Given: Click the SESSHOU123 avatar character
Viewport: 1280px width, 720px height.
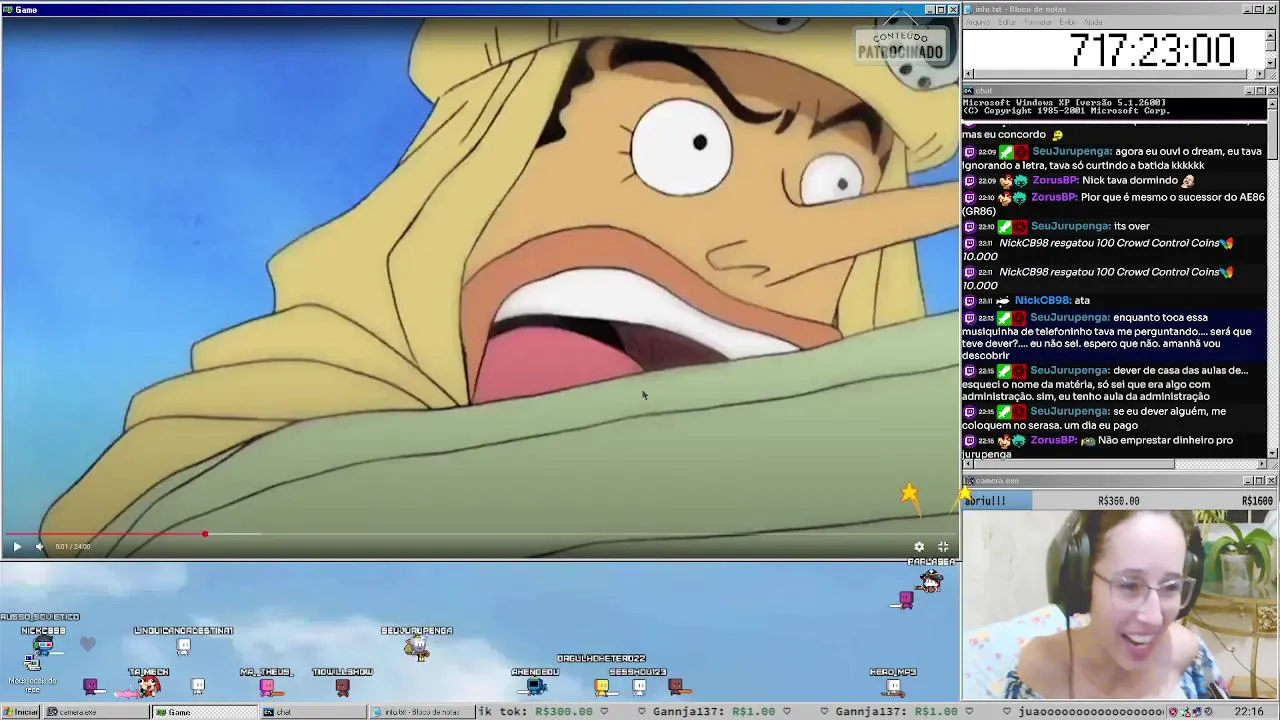Looking at the screenshot, I should pyautogui.click(x=638, y=687).
